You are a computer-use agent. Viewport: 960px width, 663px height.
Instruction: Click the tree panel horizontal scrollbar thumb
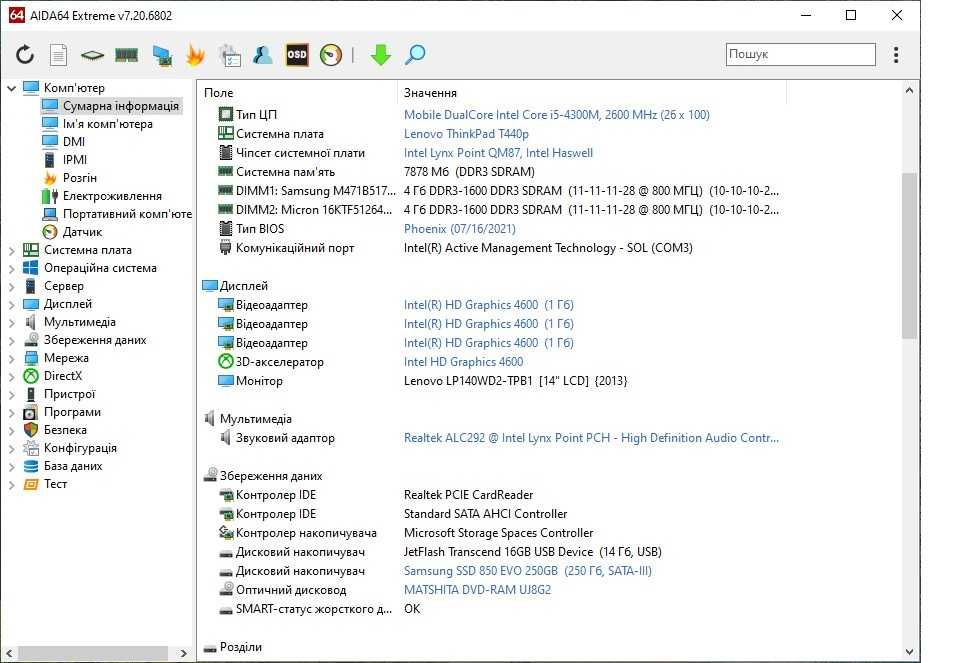pyautogui.click(x=92, y=653)
